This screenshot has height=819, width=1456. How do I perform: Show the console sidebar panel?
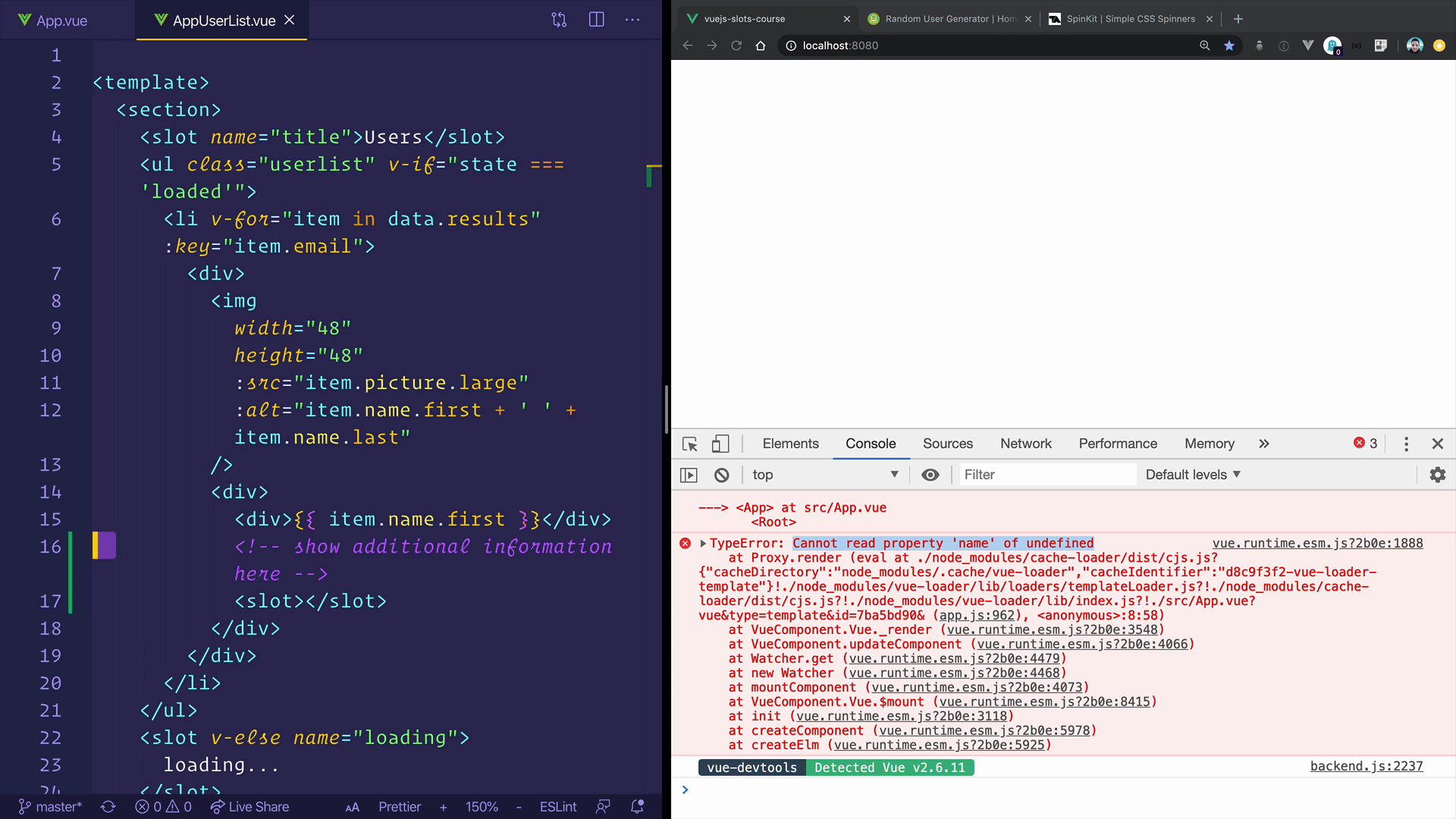(689, 475)
